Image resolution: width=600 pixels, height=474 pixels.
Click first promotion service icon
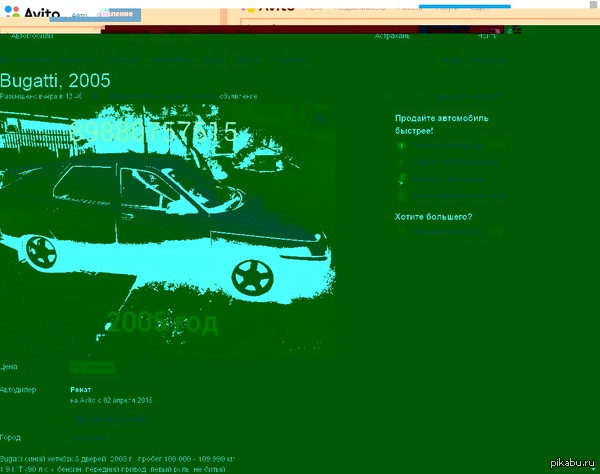pyautogui.click(x=401, y=146)
